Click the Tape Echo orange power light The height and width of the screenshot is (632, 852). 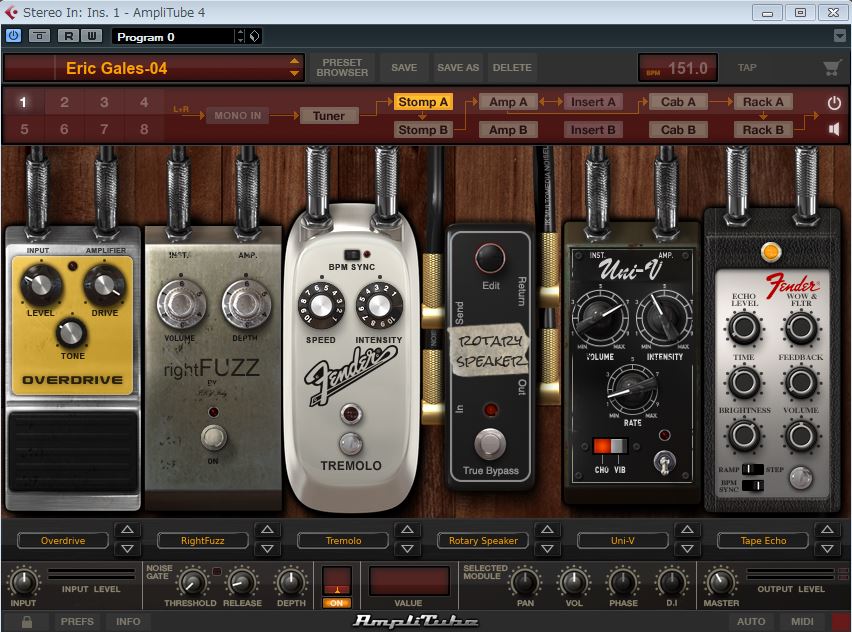(x=770, y=251)
